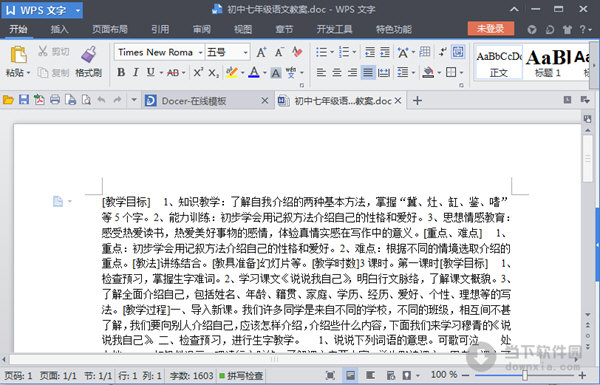The height and width of the screenshot is (385, 600).
Task: Toggle Underline formatting
Action: [x=151, y=72]
